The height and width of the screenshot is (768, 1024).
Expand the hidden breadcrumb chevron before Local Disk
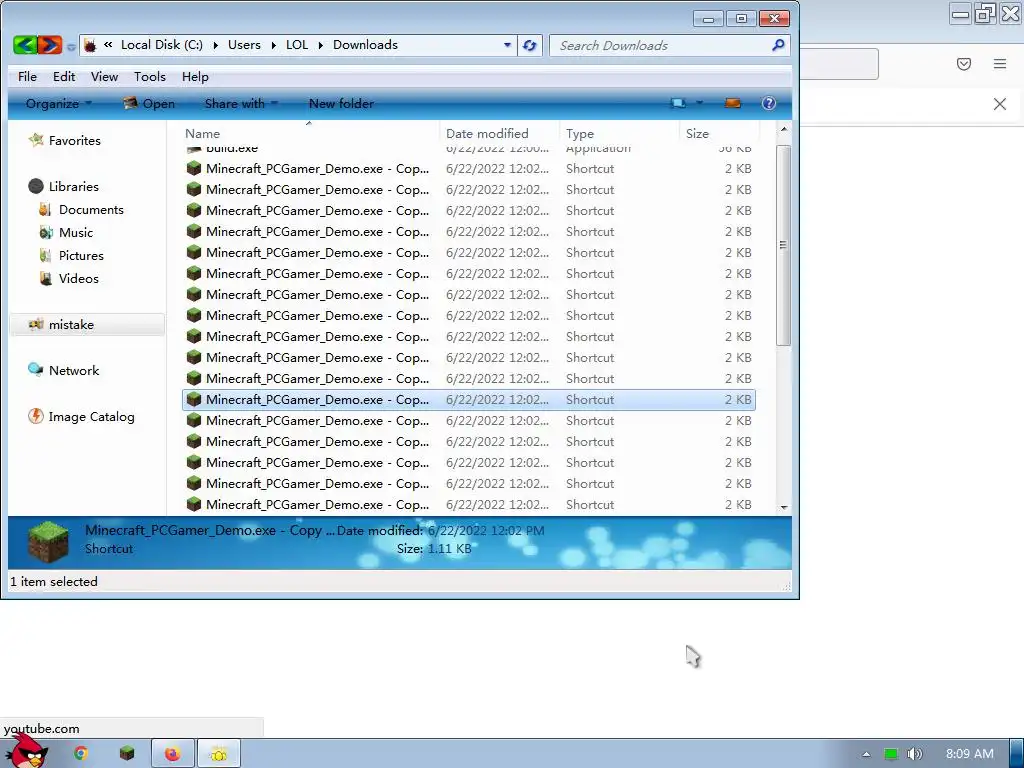(108, 45)
